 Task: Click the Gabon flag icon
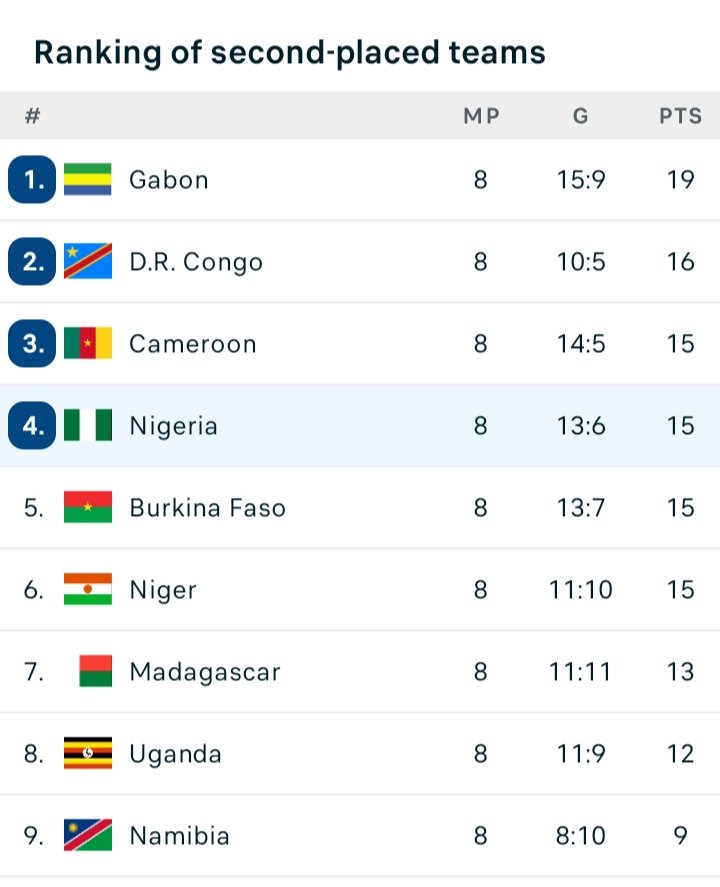[88, 180]
